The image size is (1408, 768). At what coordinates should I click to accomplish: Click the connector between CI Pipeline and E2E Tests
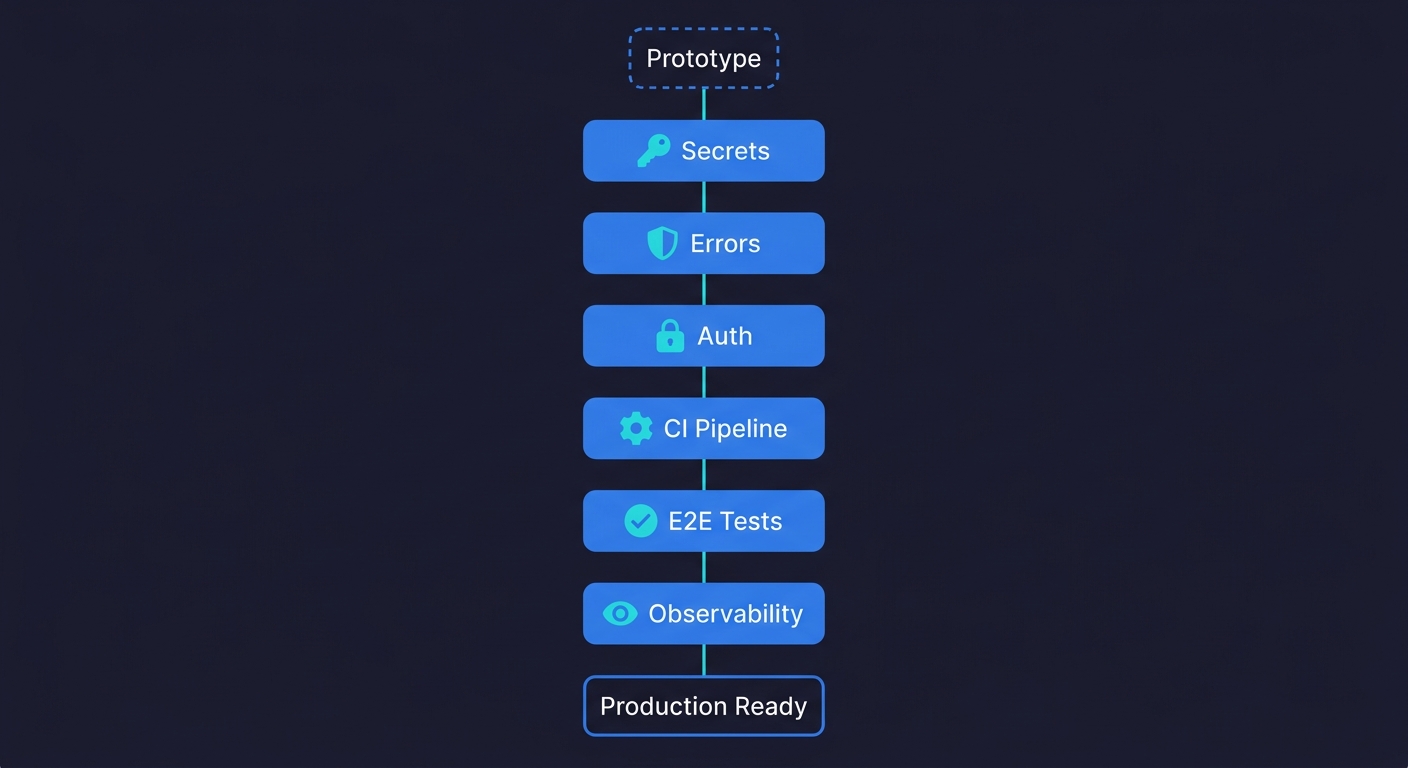click(704, 474)
